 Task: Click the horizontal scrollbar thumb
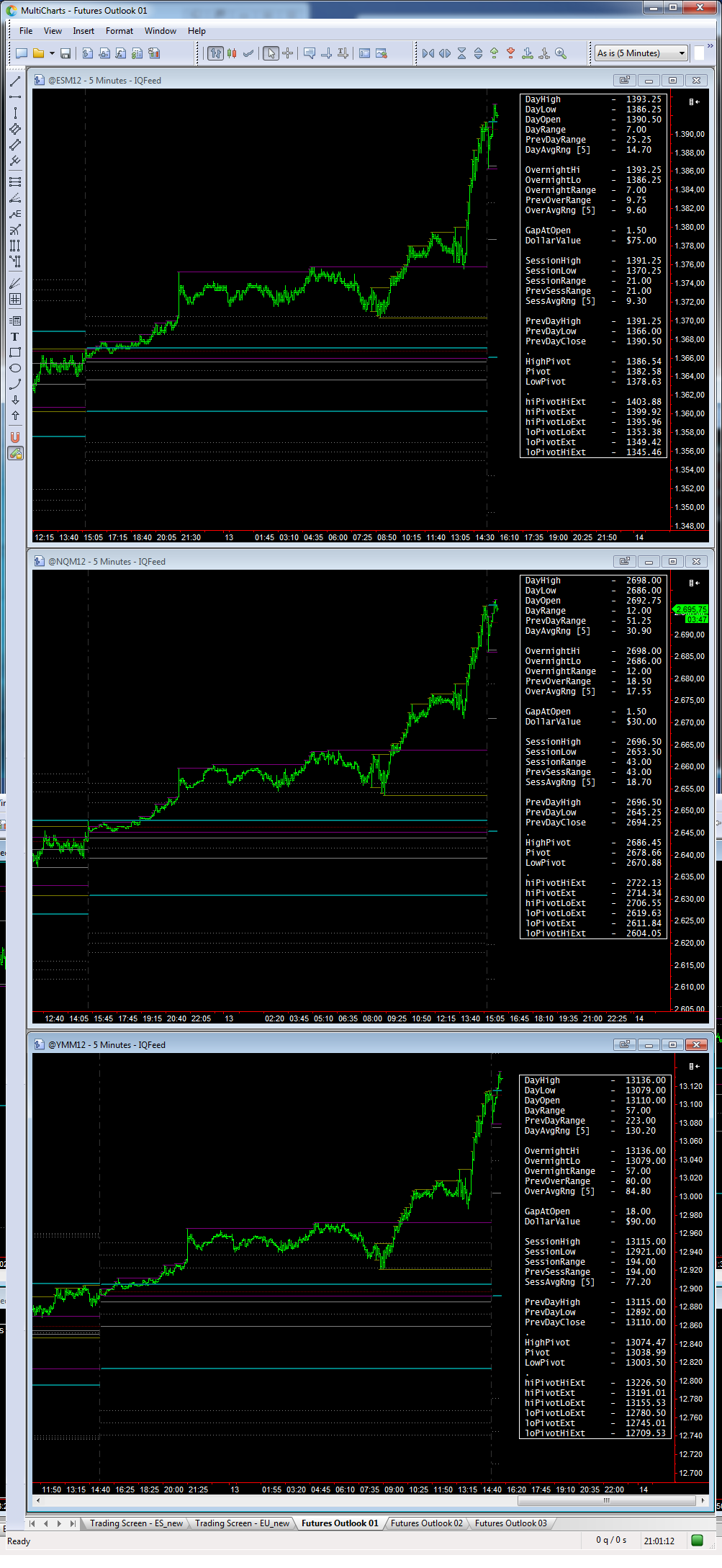(606, 1500)
